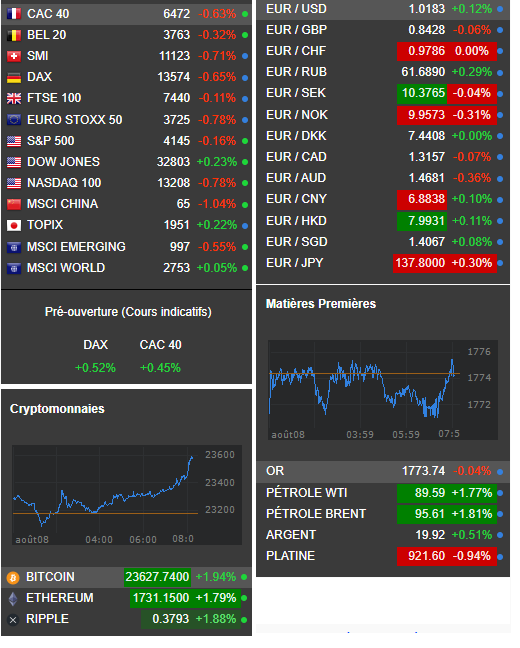This screenshot has width=520, height=648.
Task: Click the US flag icon beside S&P 500
Action: pos(14,141)
